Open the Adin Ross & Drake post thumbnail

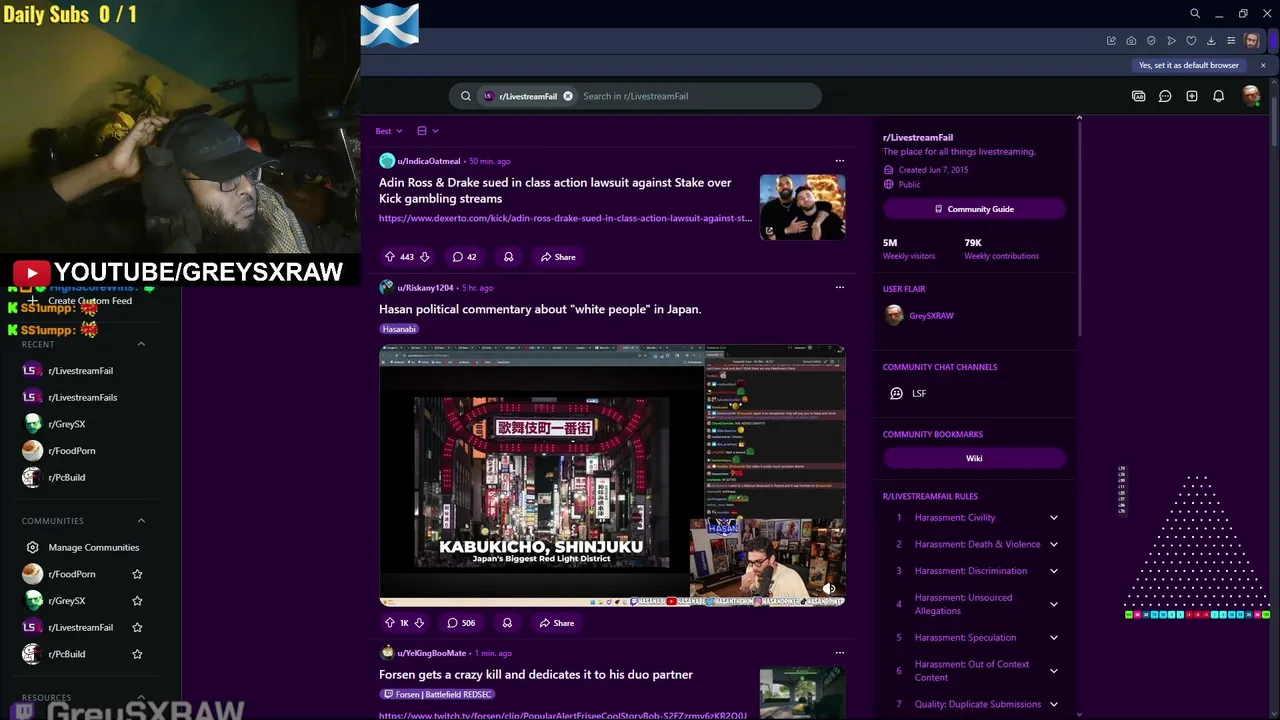(x=802, y=207)
